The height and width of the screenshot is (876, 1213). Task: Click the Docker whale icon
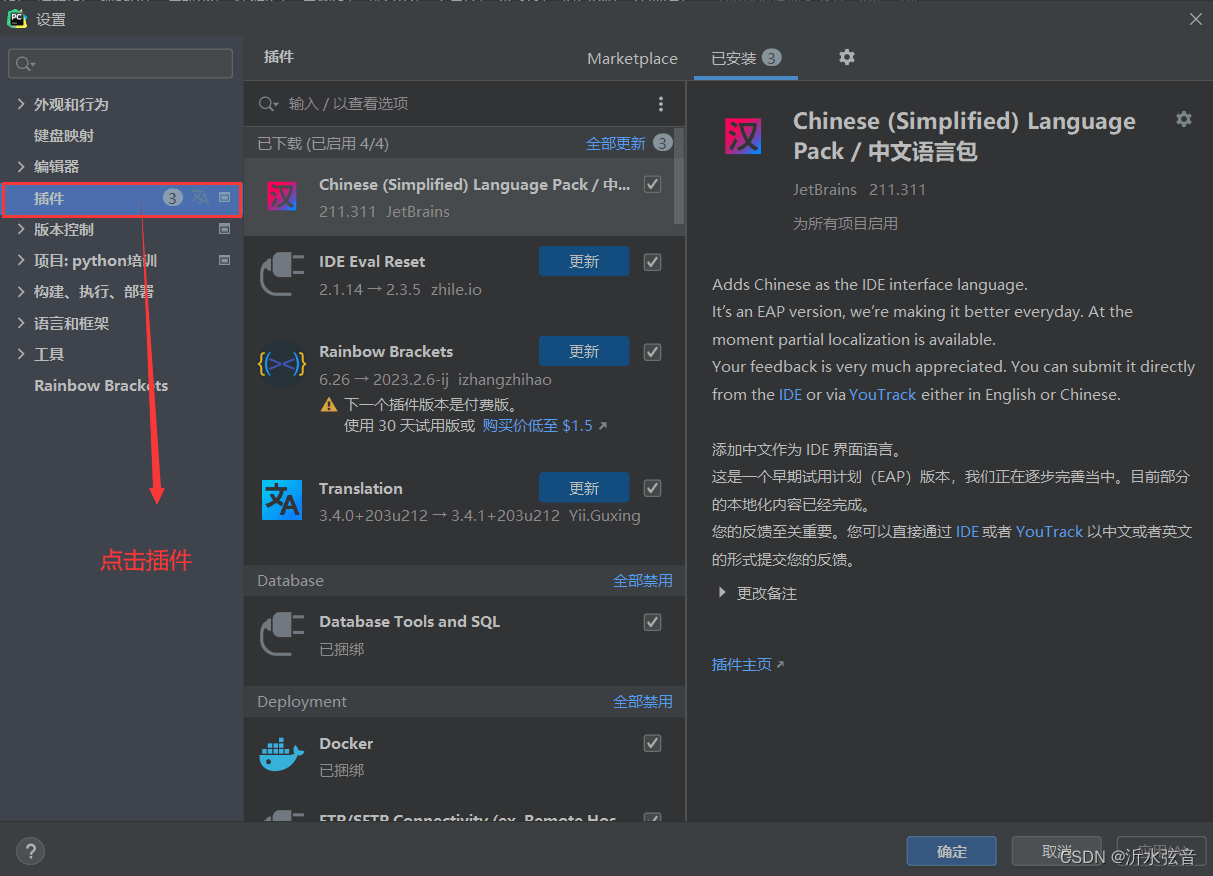(x=281, y=755)
